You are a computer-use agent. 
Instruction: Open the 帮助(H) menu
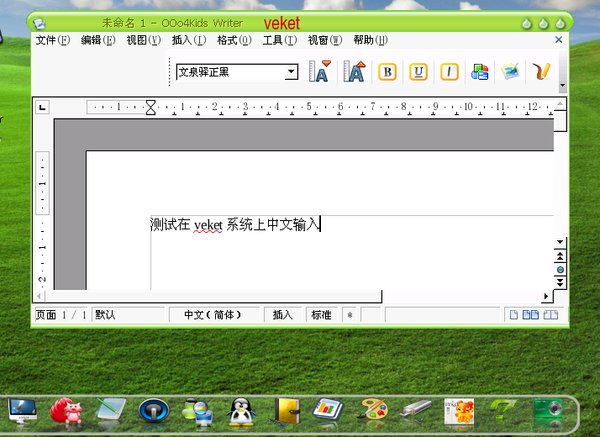click(x=370, y=40)
